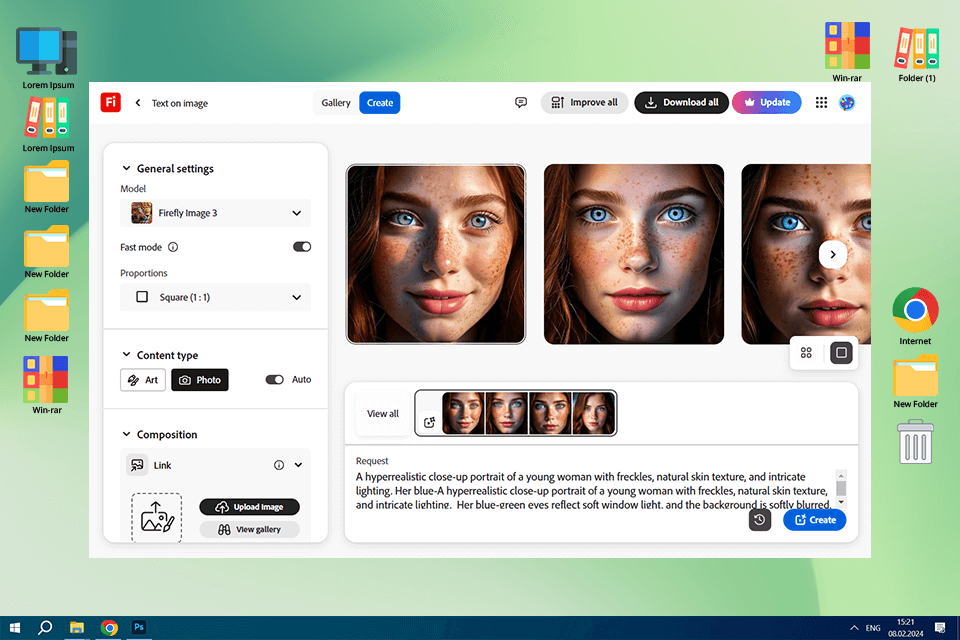Collapse the Content type section
Screen dimensions: 960x640
(126, 355)
